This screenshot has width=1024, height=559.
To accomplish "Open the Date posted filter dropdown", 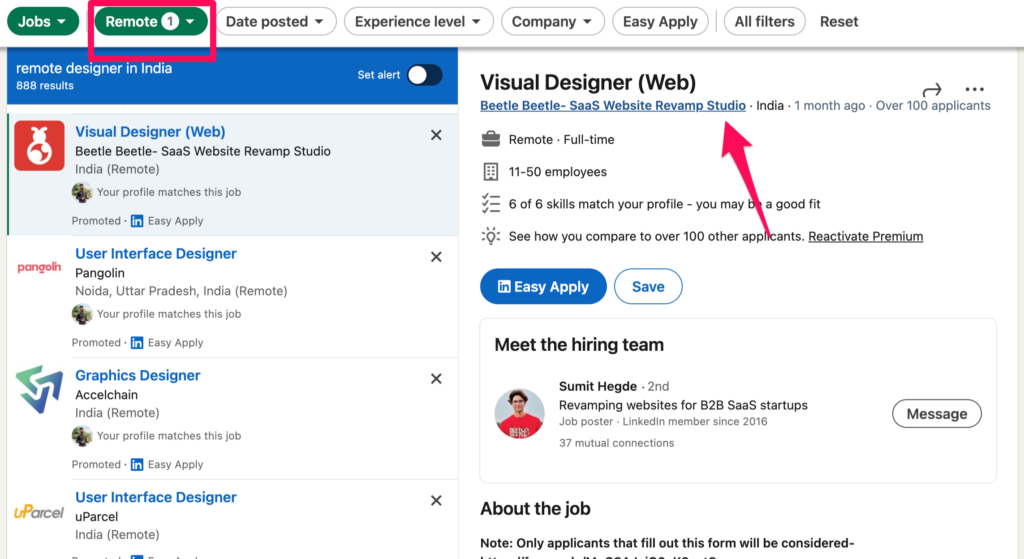I will click(x=276, y=22).
